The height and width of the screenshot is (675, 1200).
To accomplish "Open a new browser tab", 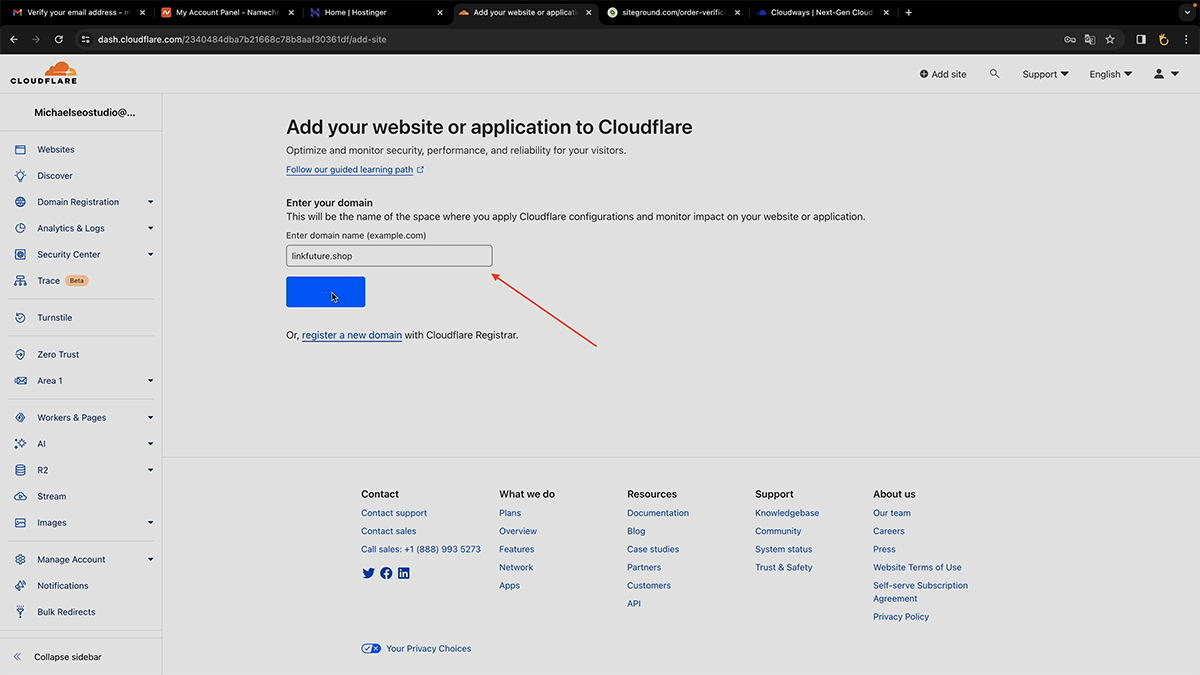I will (x=908, y=12).
